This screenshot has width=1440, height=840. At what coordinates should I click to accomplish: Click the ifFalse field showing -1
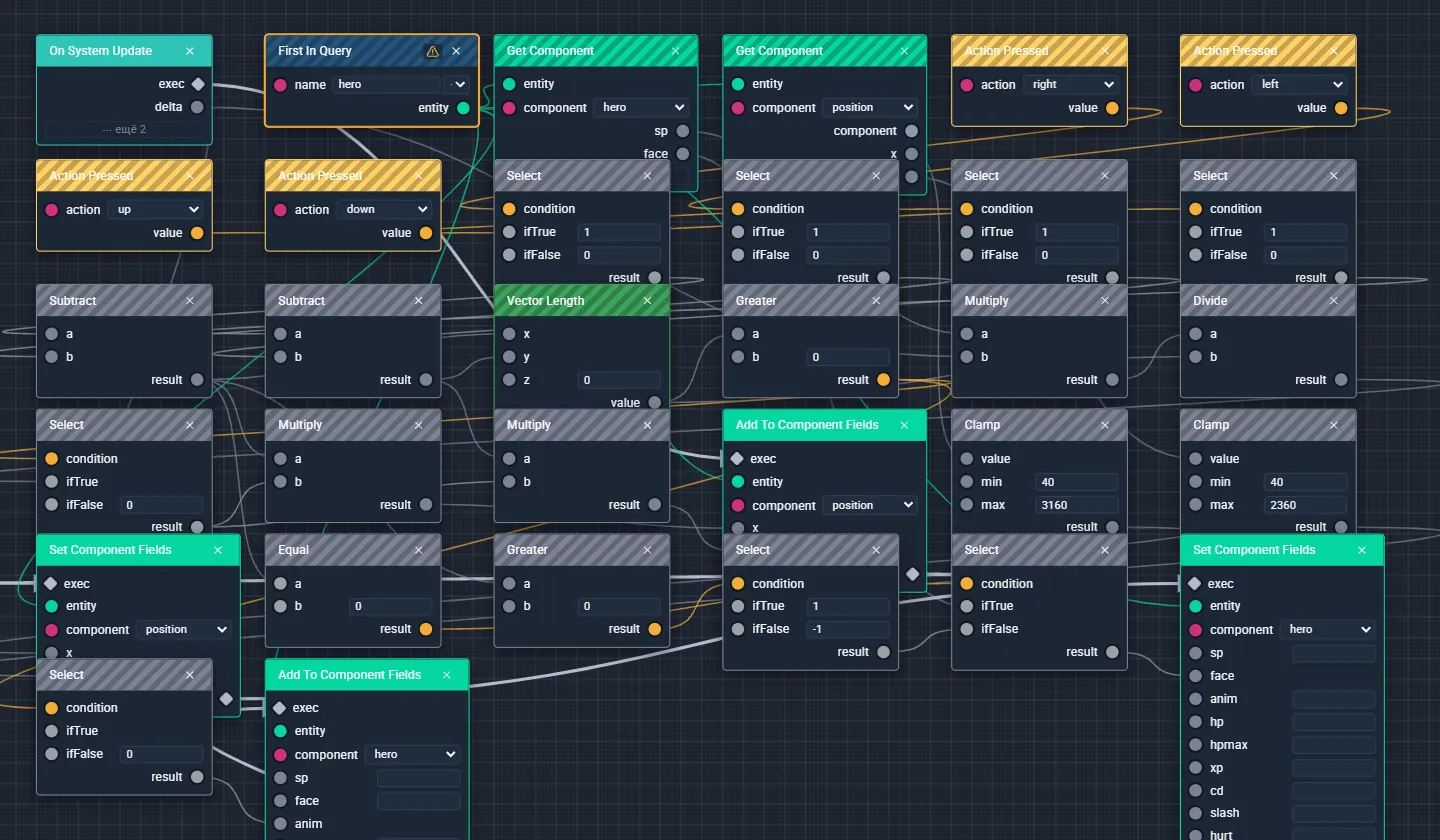(x=848, y=629)
